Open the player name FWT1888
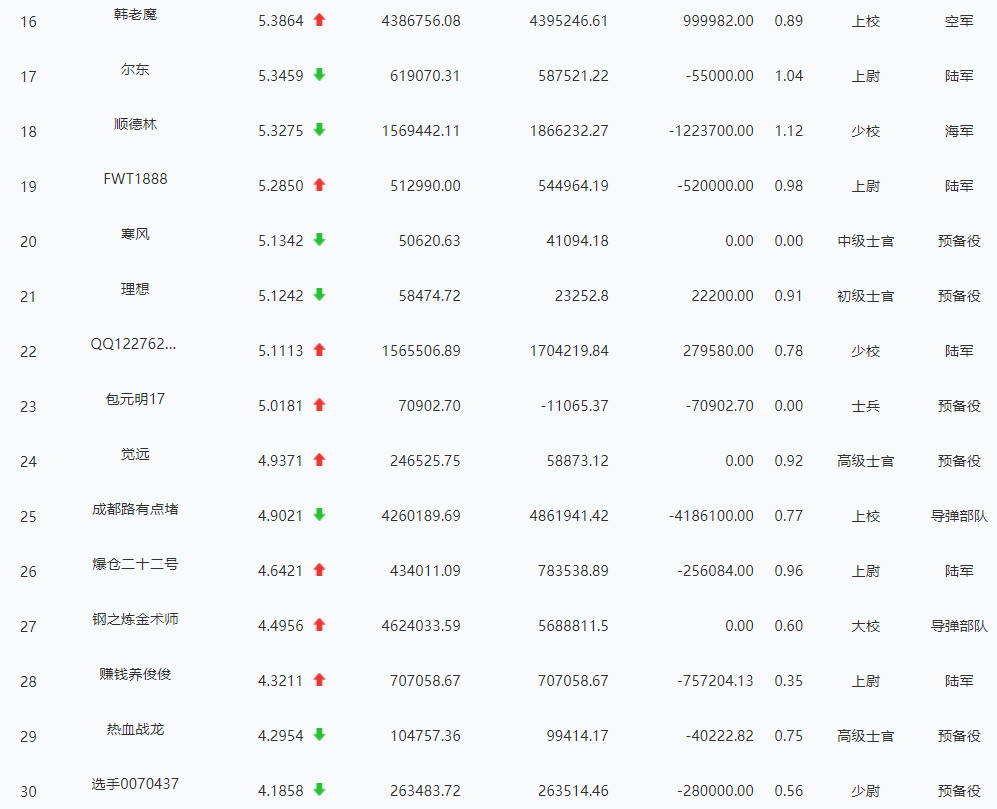 click(135, 179)
